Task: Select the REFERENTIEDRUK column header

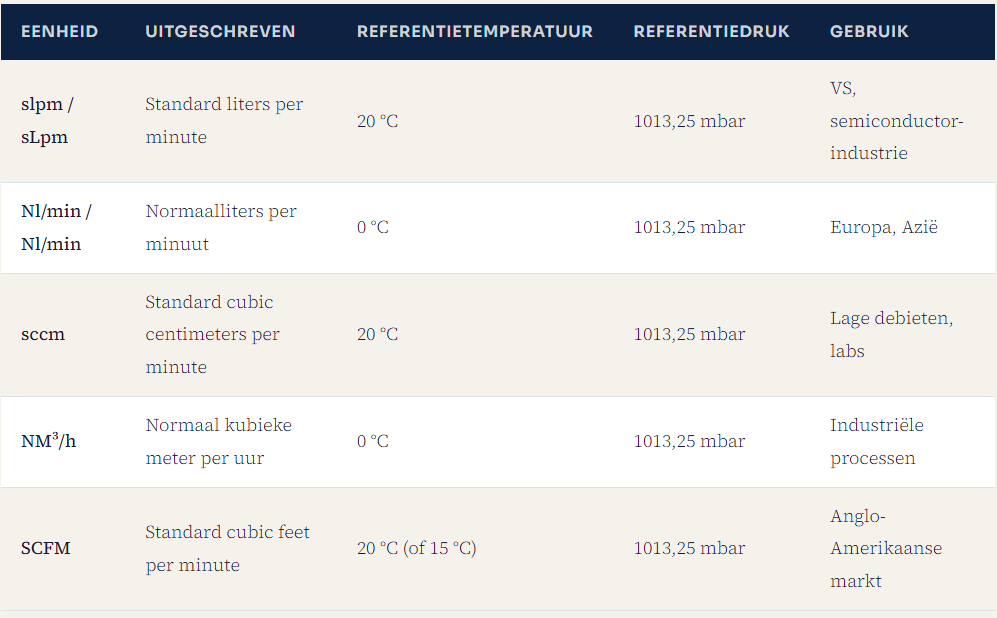Action: coord(711,31)
